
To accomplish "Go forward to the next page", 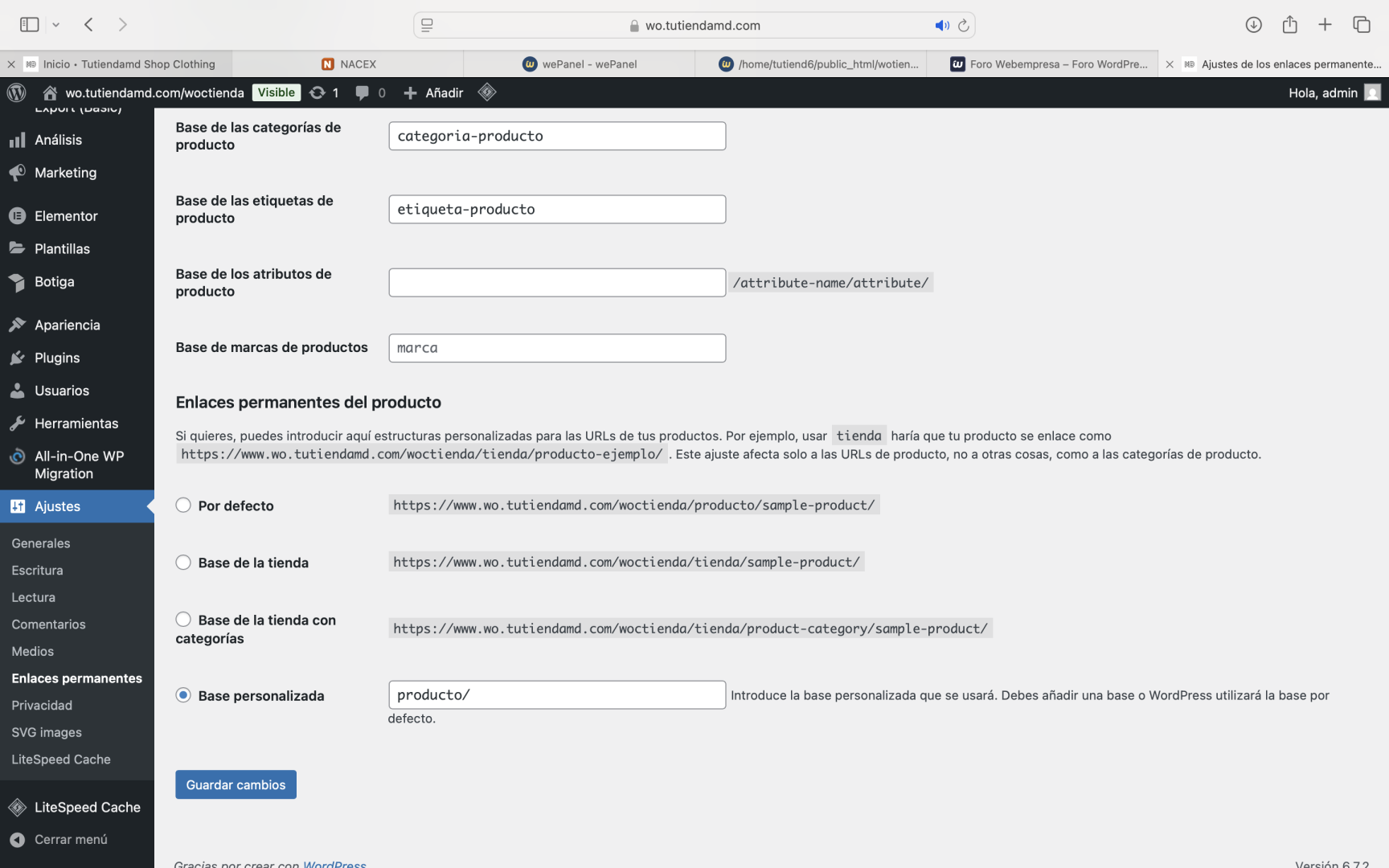I will click(122, 25).
